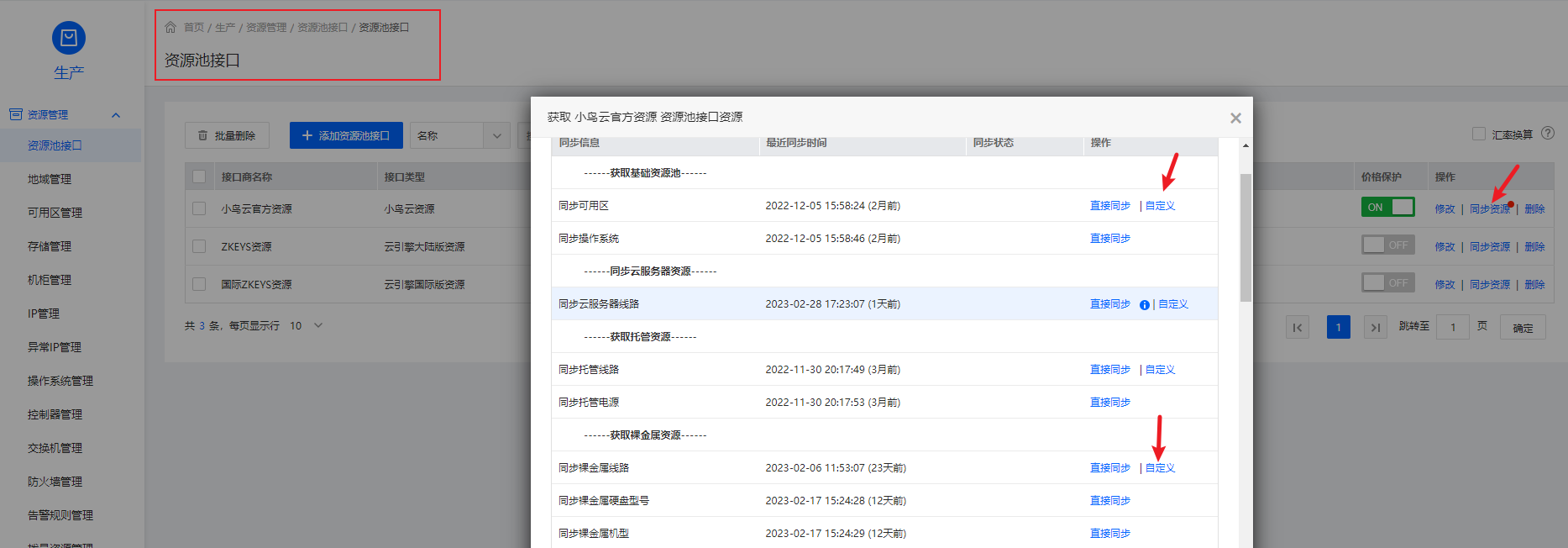This screenshot has width=1568, height=548.
Task: Click 修改 for 国际ZKEYS资源 row
Action: 1445,285
